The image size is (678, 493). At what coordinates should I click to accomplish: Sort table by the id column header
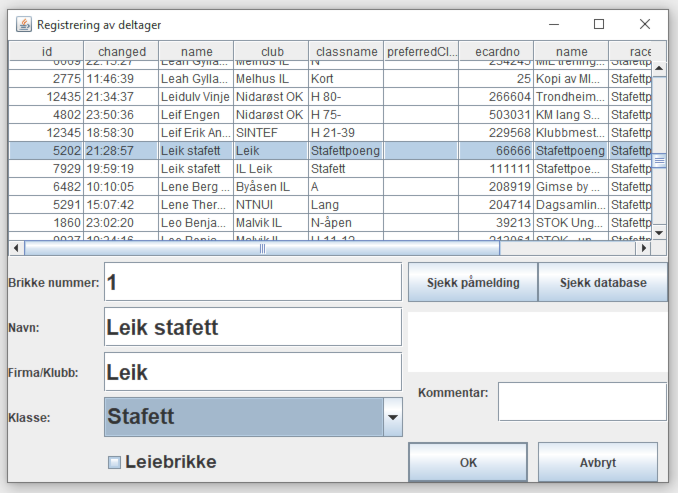(x=46, y=51)
